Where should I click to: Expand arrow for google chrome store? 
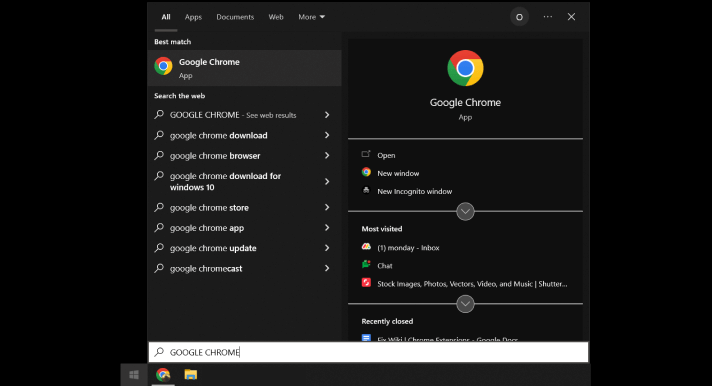click(327, 208)
